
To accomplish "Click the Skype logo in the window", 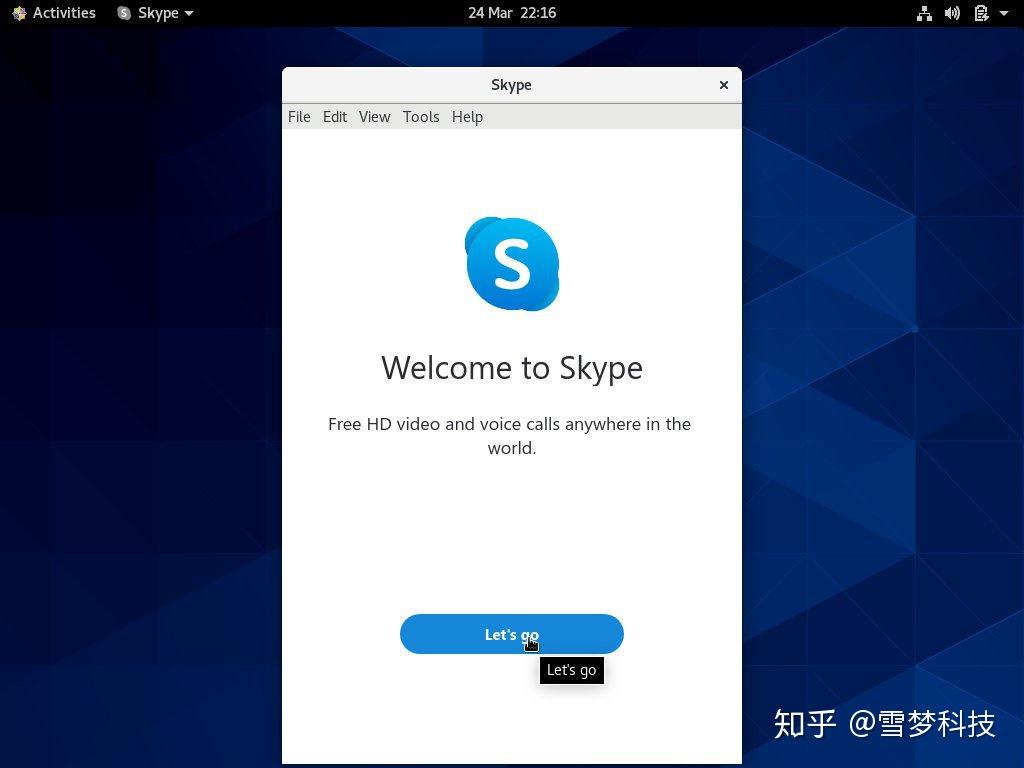I will pos(511,263).
